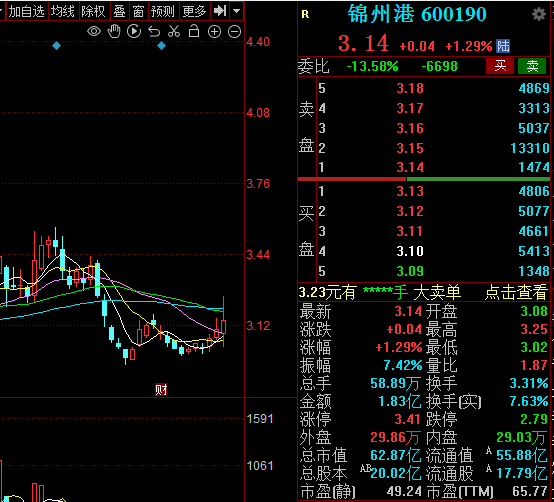
Task: Click the 开盘 value 3.08
Action: click(534, 311)
